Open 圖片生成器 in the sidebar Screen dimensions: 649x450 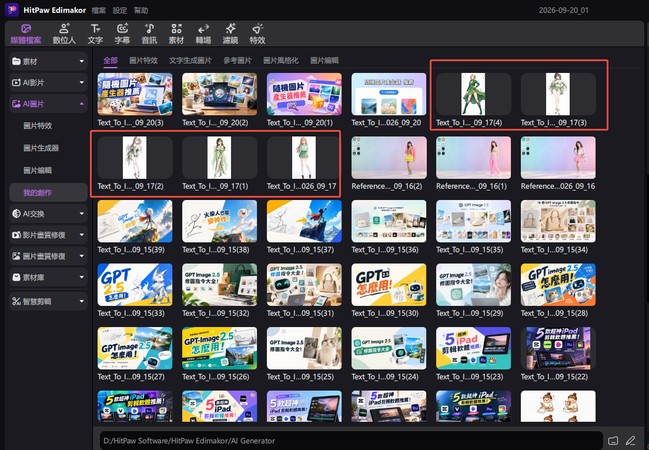41,148
